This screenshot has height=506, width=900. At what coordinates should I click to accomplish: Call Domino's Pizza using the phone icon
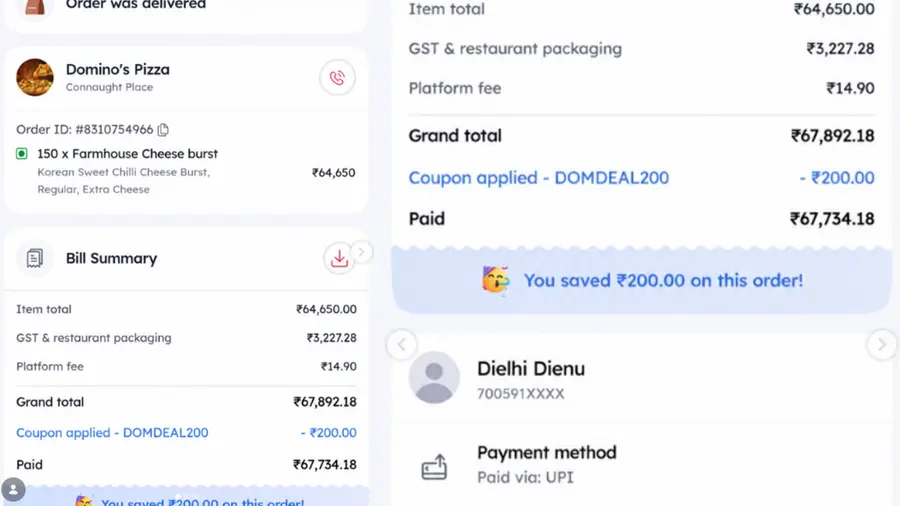(337, 77)
